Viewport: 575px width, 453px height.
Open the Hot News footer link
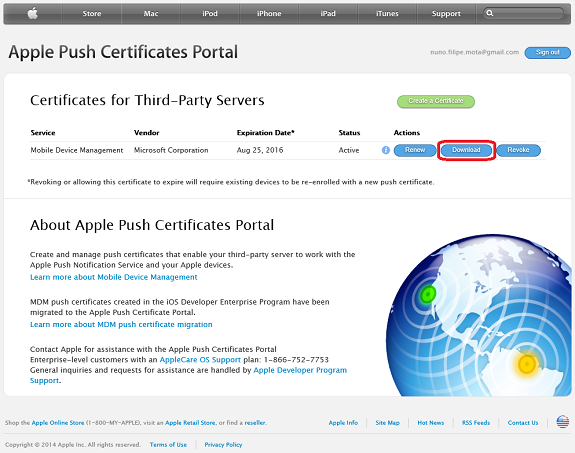431,423
